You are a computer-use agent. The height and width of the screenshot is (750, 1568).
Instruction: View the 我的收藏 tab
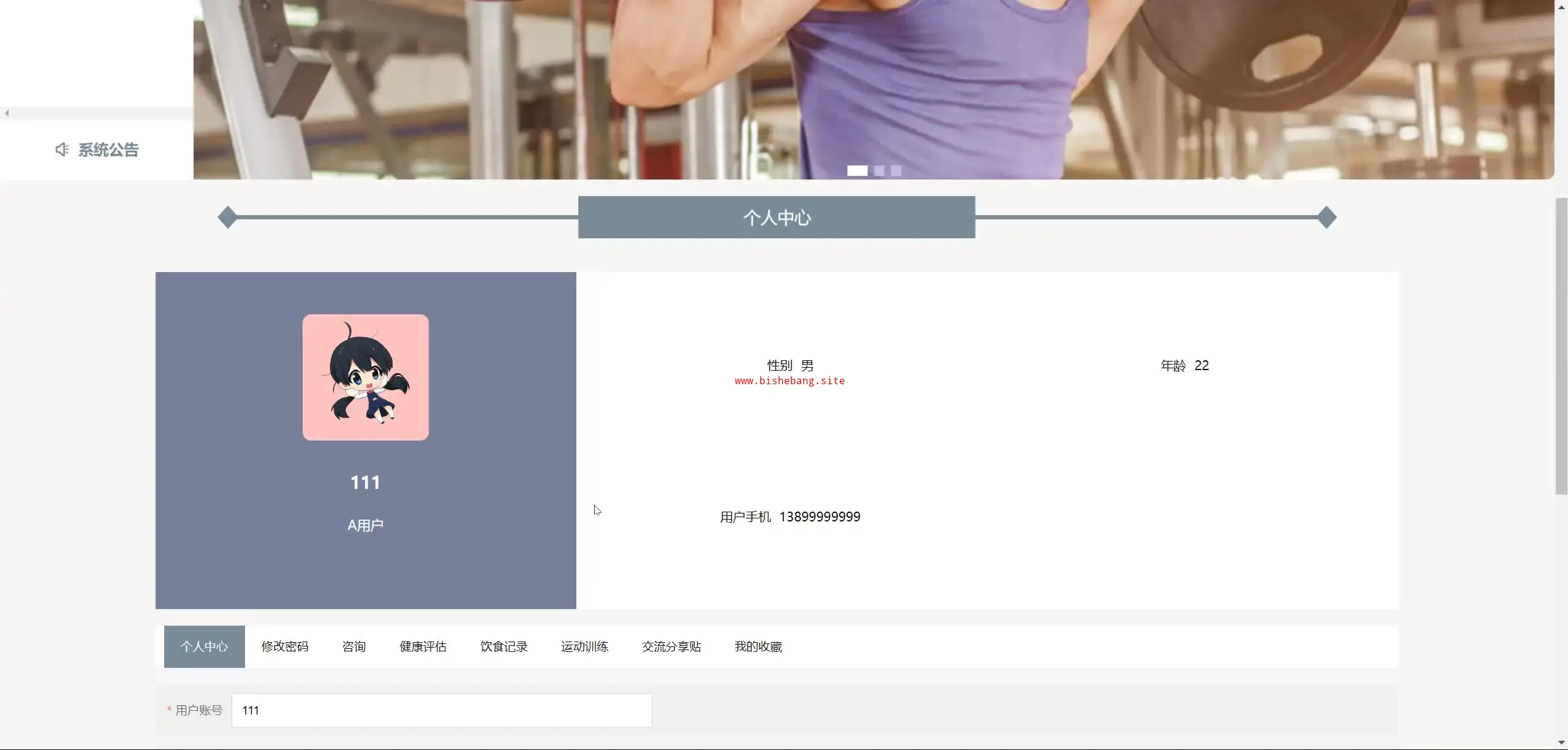point(758,646)
